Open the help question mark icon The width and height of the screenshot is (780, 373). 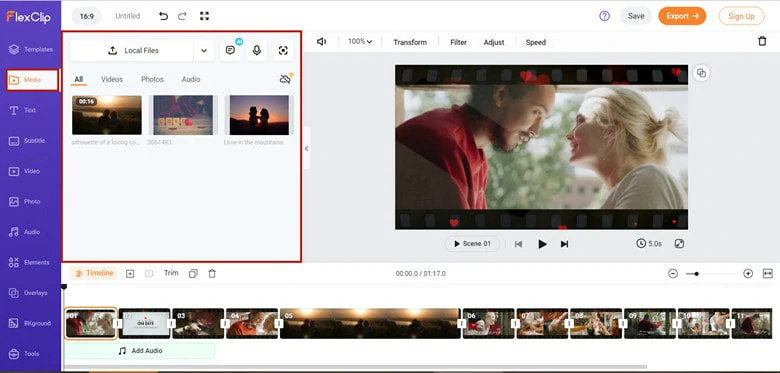(x=604, y=16)
